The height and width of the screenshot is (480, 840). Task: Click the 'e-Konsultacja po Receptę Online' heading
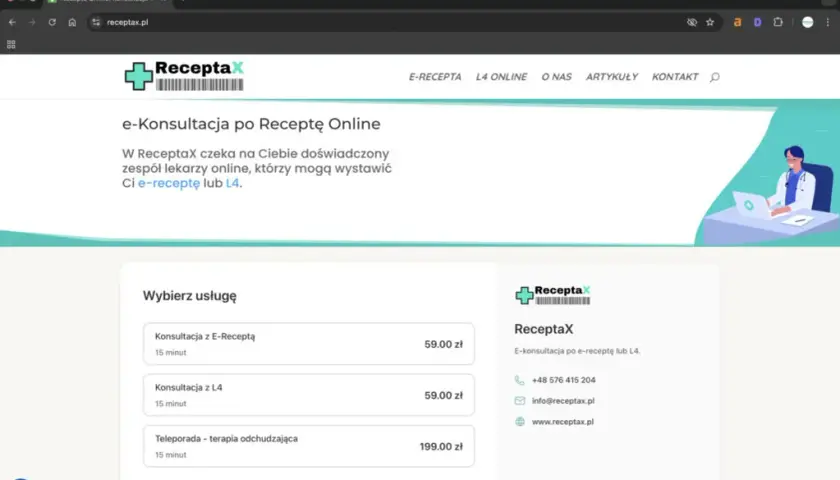pos(251,124)
